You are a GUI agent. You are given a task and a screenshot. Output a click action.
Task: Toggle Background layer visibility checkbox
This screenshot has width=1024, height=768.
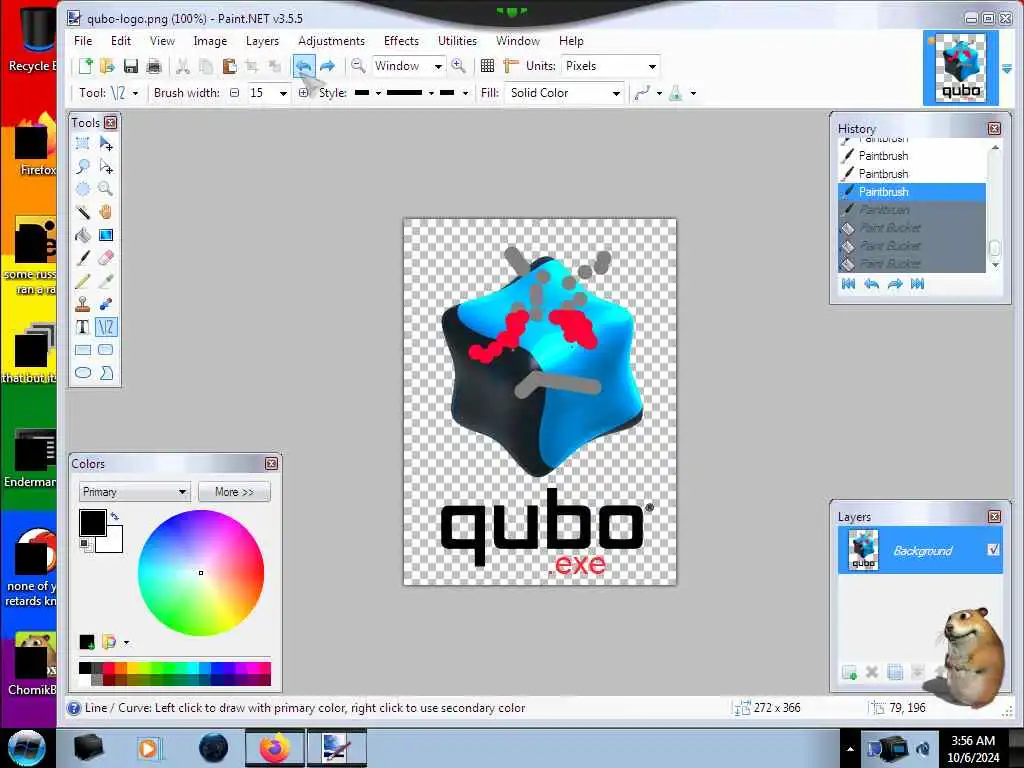pyautogui.click(x=993, y=550)
